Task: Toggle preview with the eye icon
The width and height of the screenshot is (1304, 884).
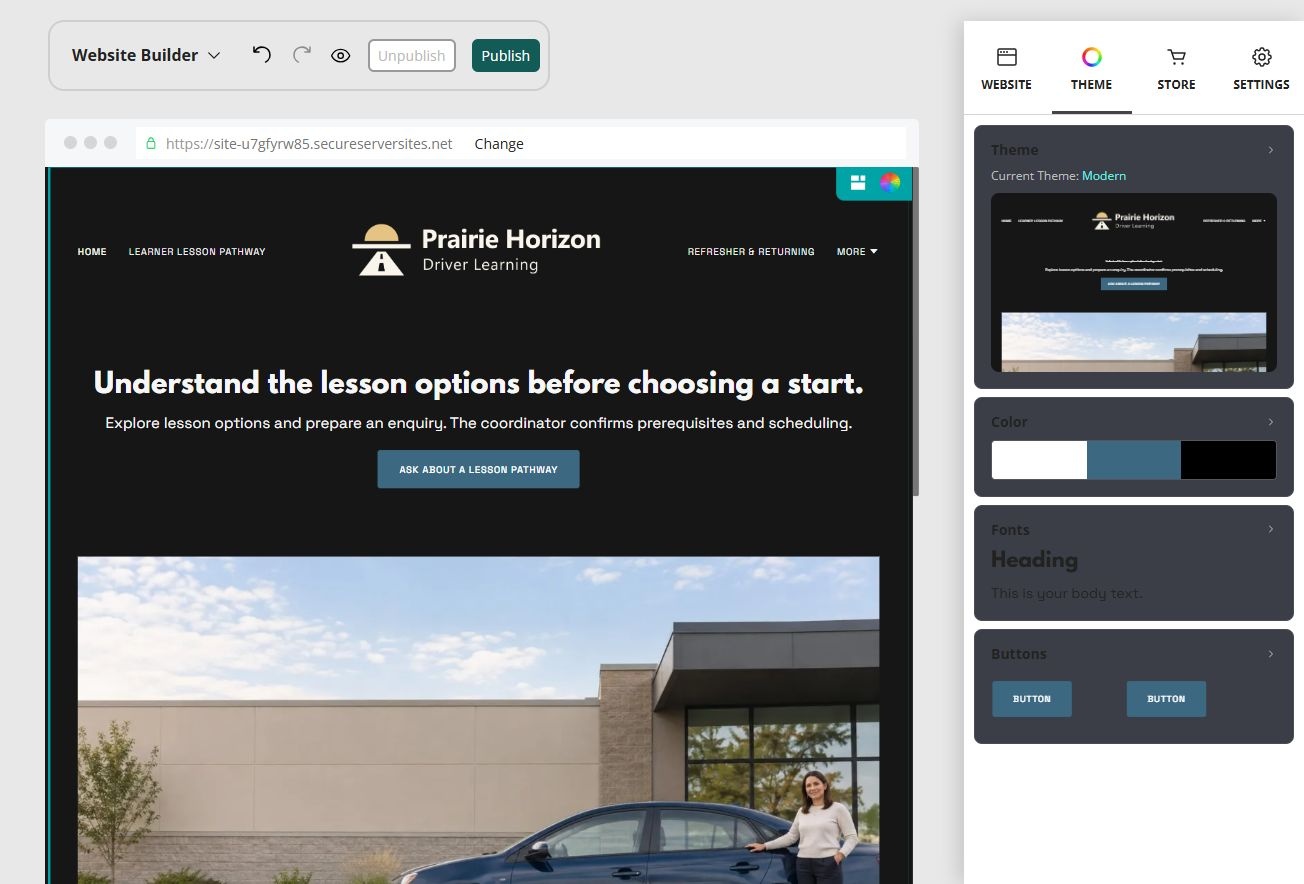Action: pos(341,55)
